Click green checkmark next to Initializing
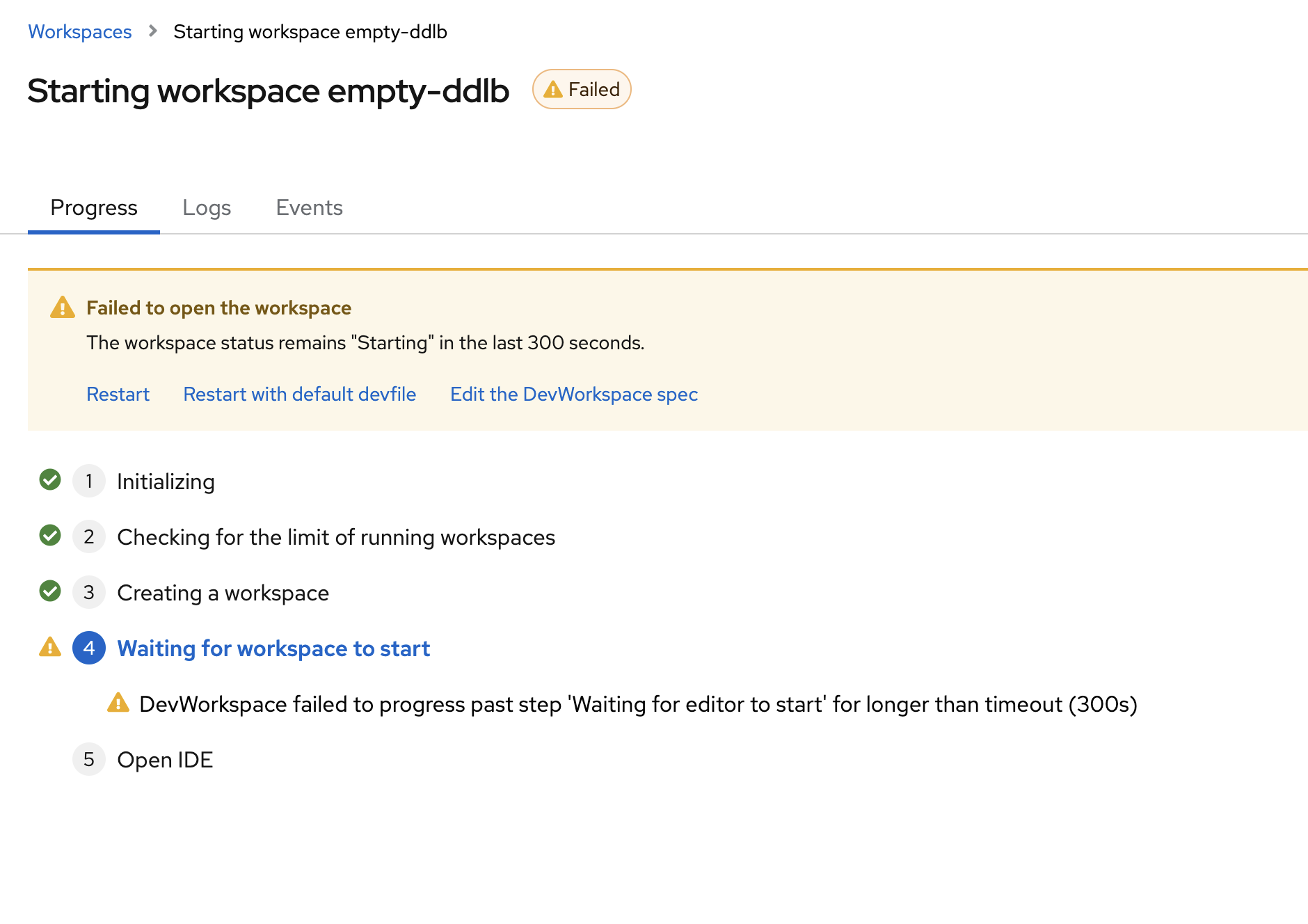The width and height of the screenshot is (1308, 924). [50, 480]
